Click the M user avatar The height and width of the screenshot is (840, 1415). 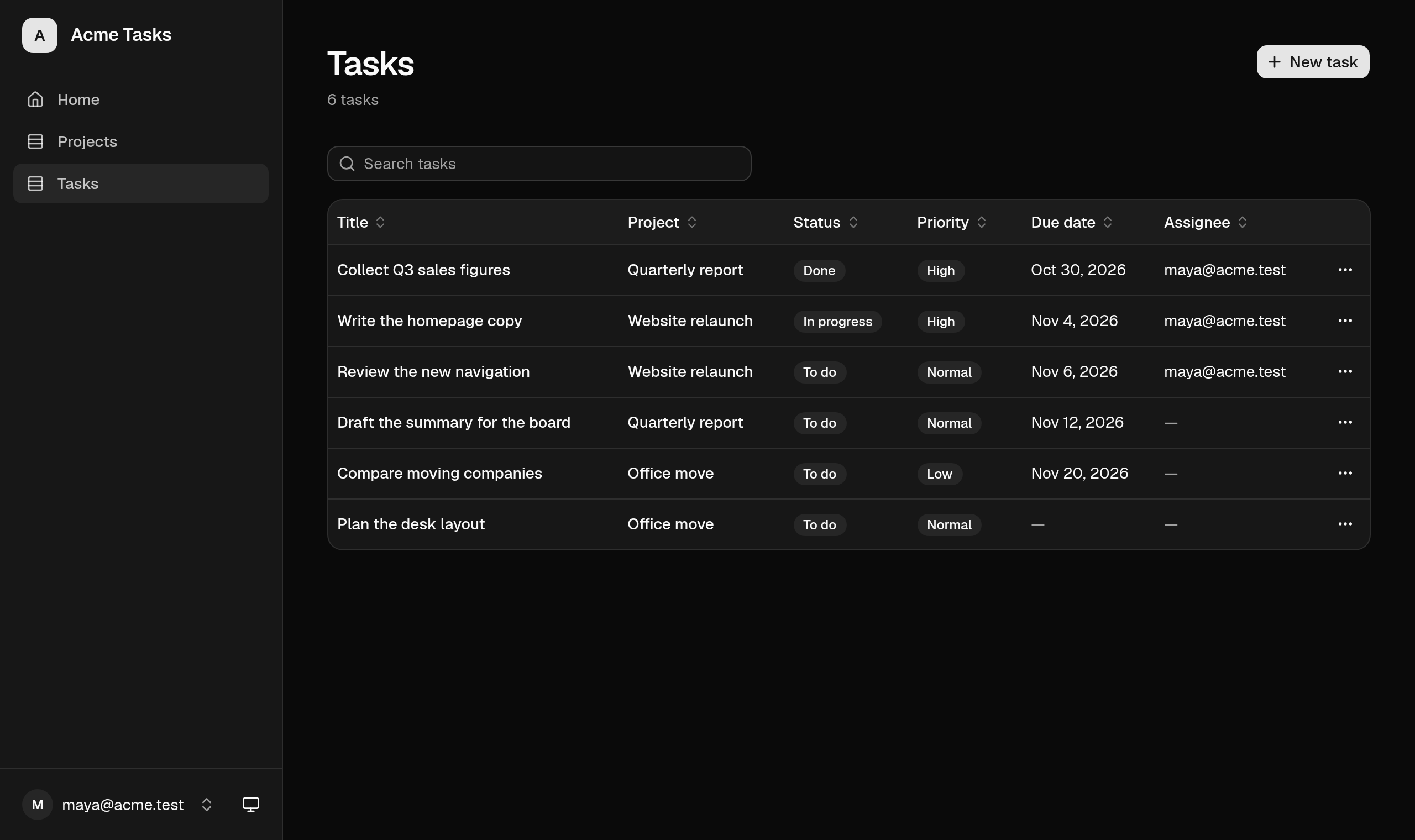38,804
